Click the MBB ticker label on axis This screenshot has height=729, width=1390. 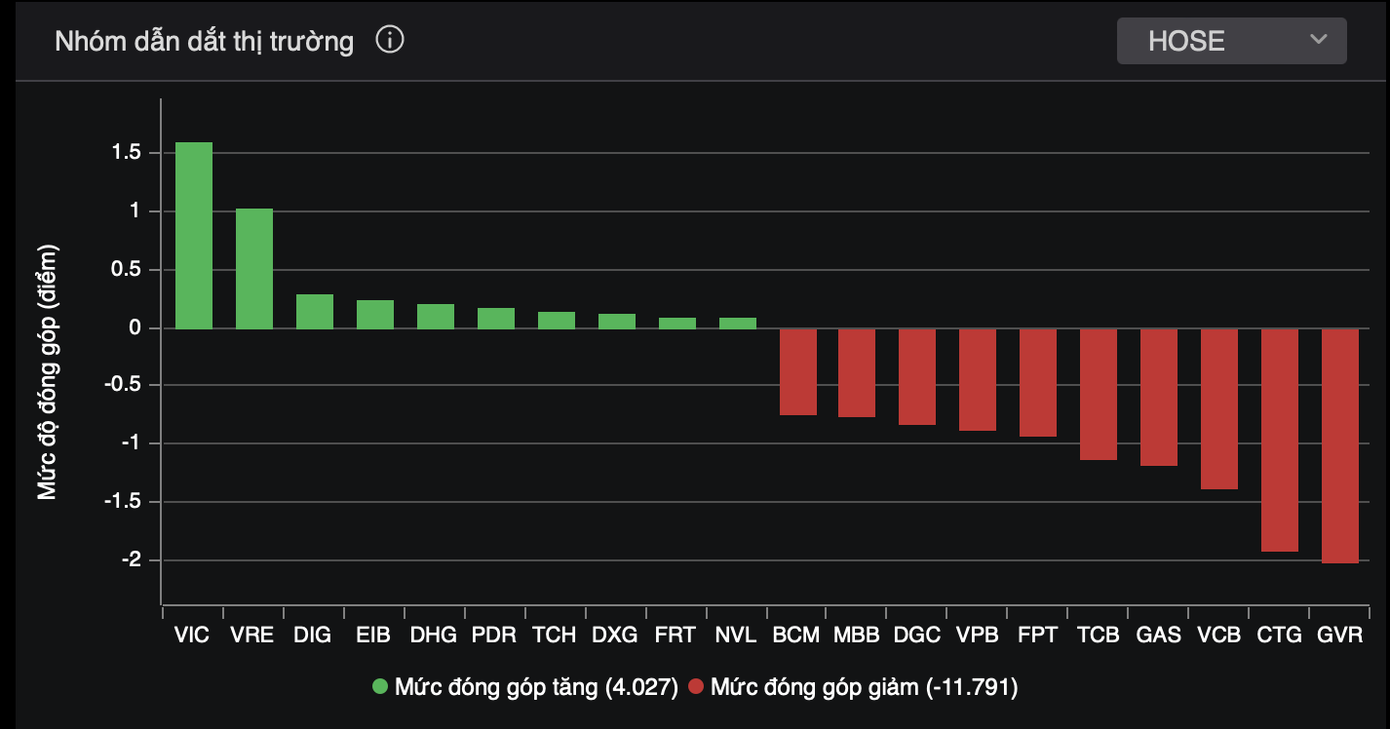856,635
